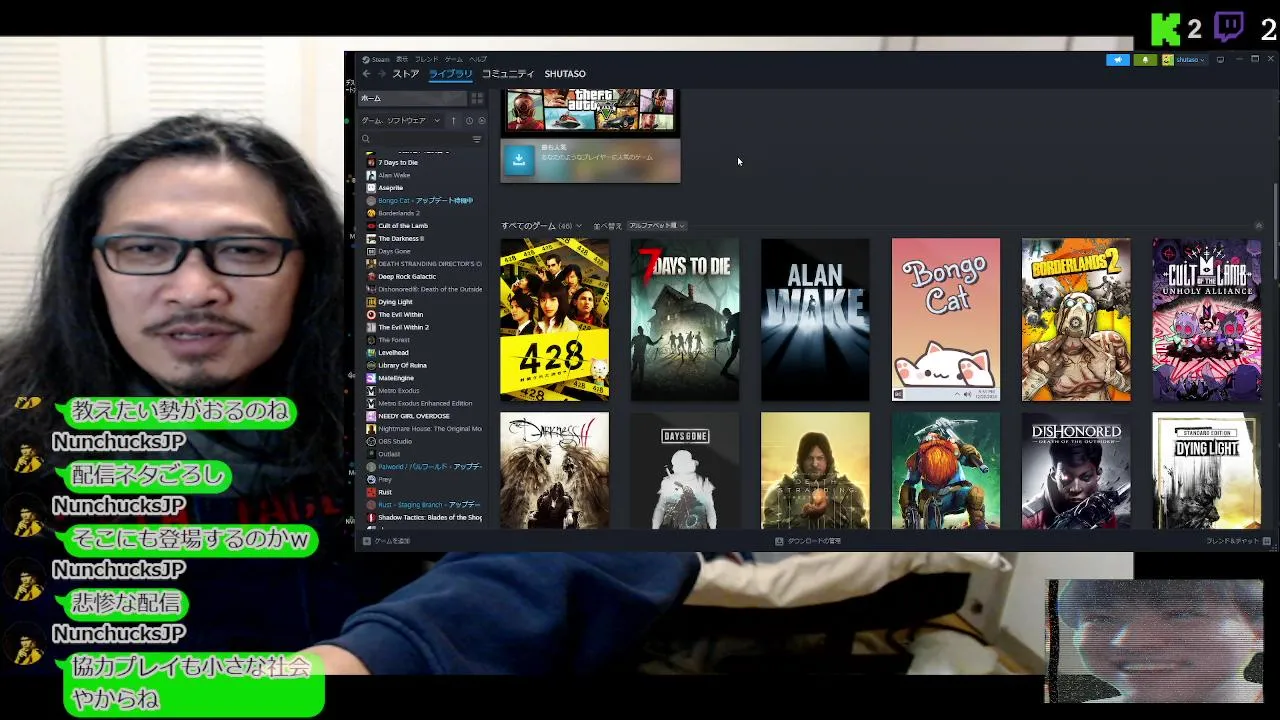The image size is (1280, 720).
Task: Switch to Big Picture mode icon
Action: pyautogui.click(x=1220, y=60)
